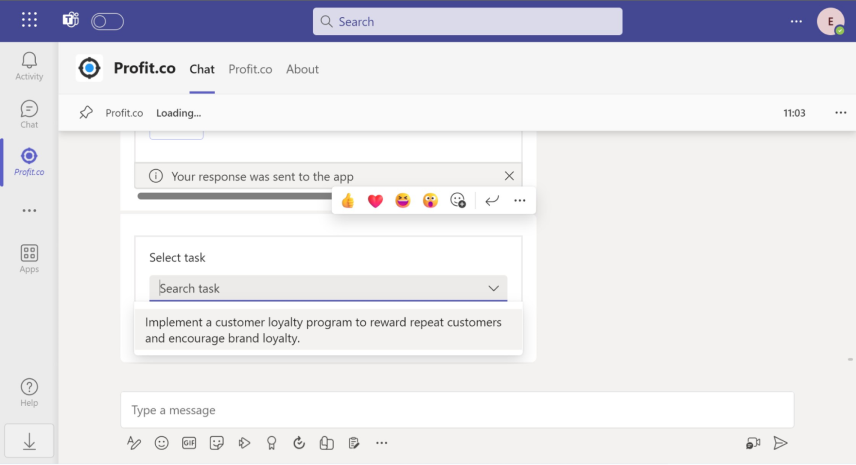Image resolution: width=856 pixels, height=465 pixels.
Task: Click the Viva Learning icon
Action: 326,443
